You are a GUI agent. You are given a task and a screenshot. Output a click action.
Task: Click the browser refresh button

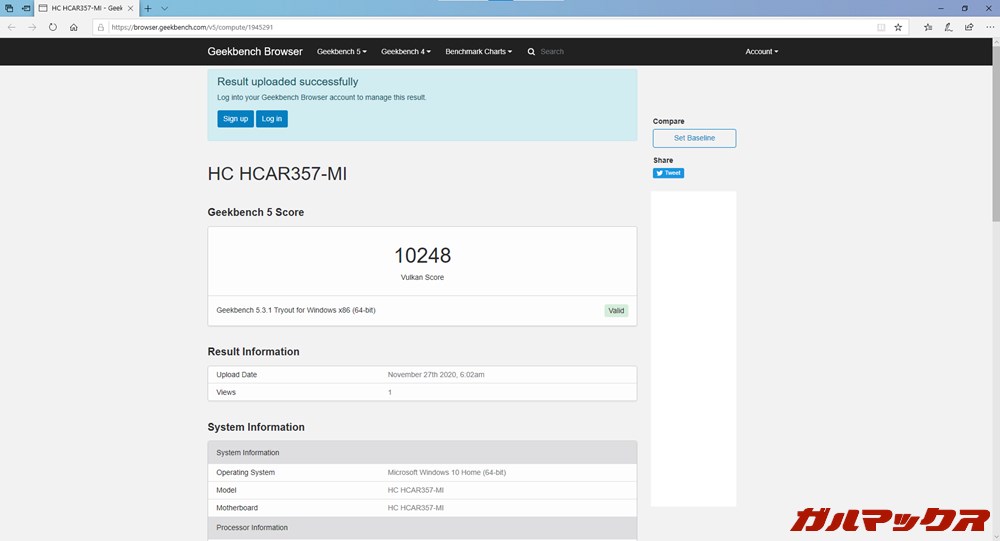coord(53,27)
